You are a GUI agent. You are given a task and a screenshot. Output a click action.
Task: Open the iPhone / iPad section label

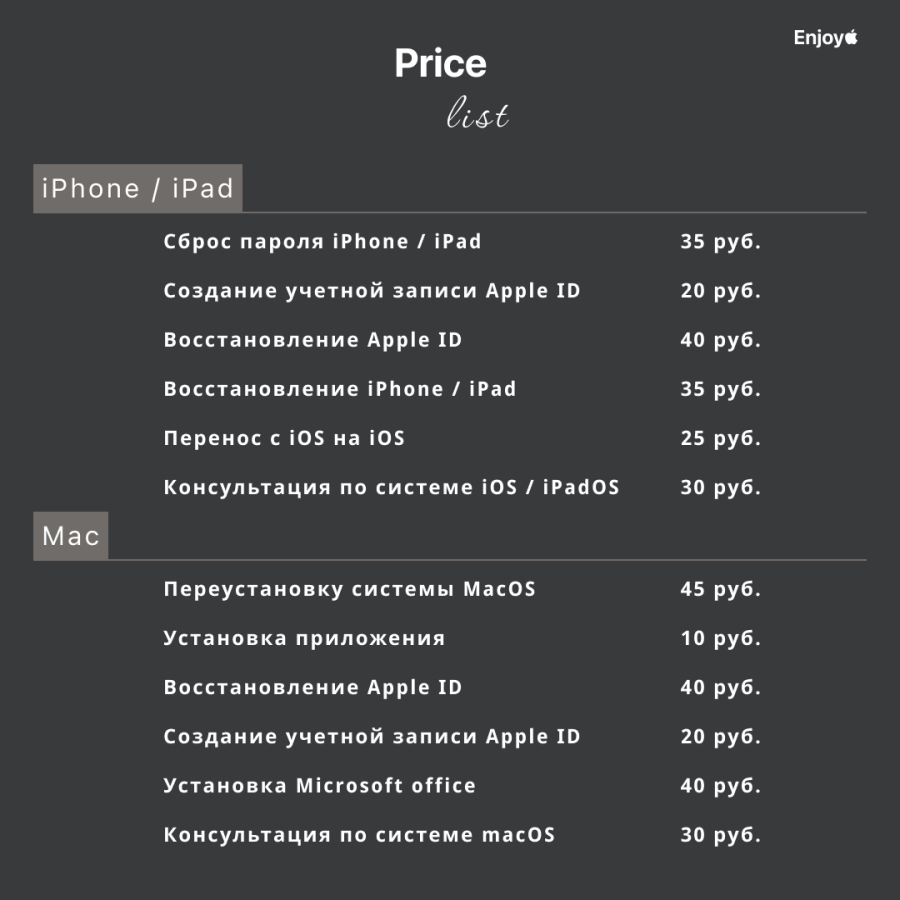tap(138, 188)
